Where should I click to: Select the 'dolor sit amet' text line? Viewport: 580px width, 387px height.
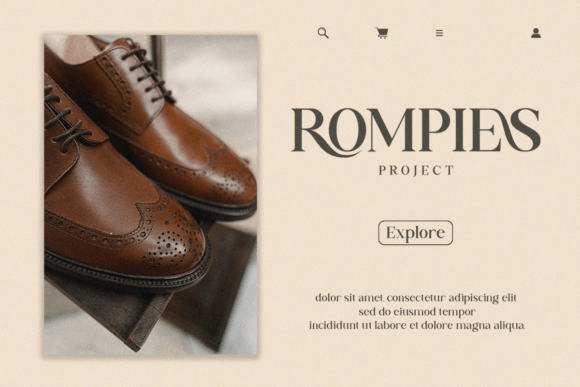coord(416,298)
